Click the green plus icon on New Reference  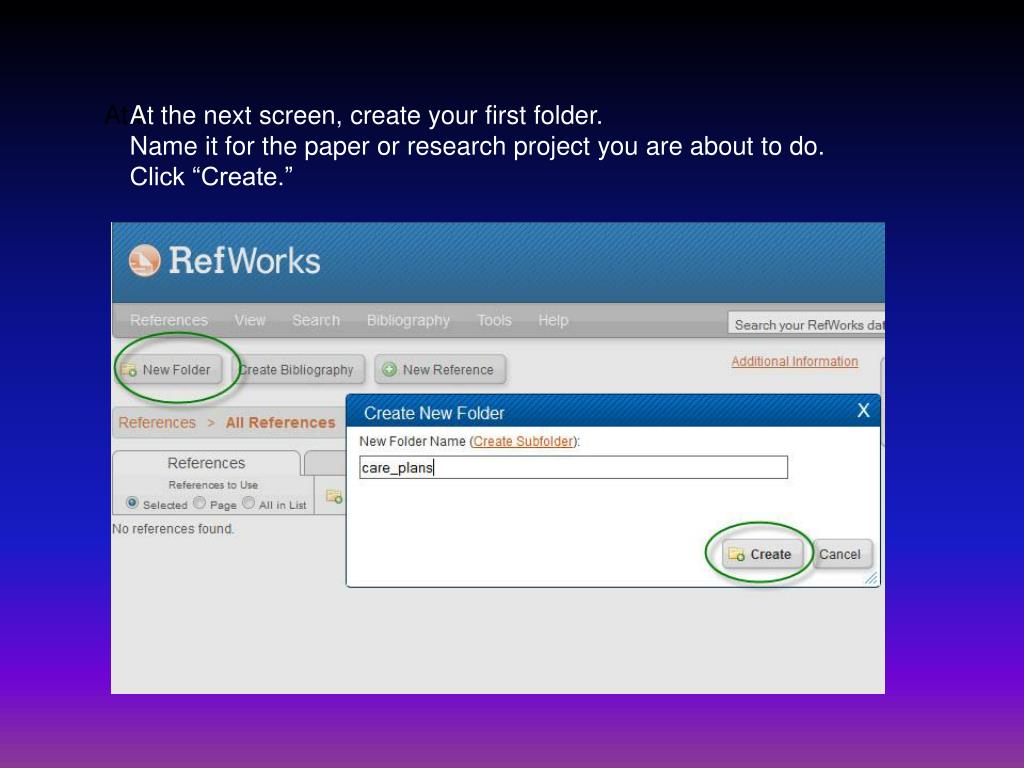(x=389, y=370)
